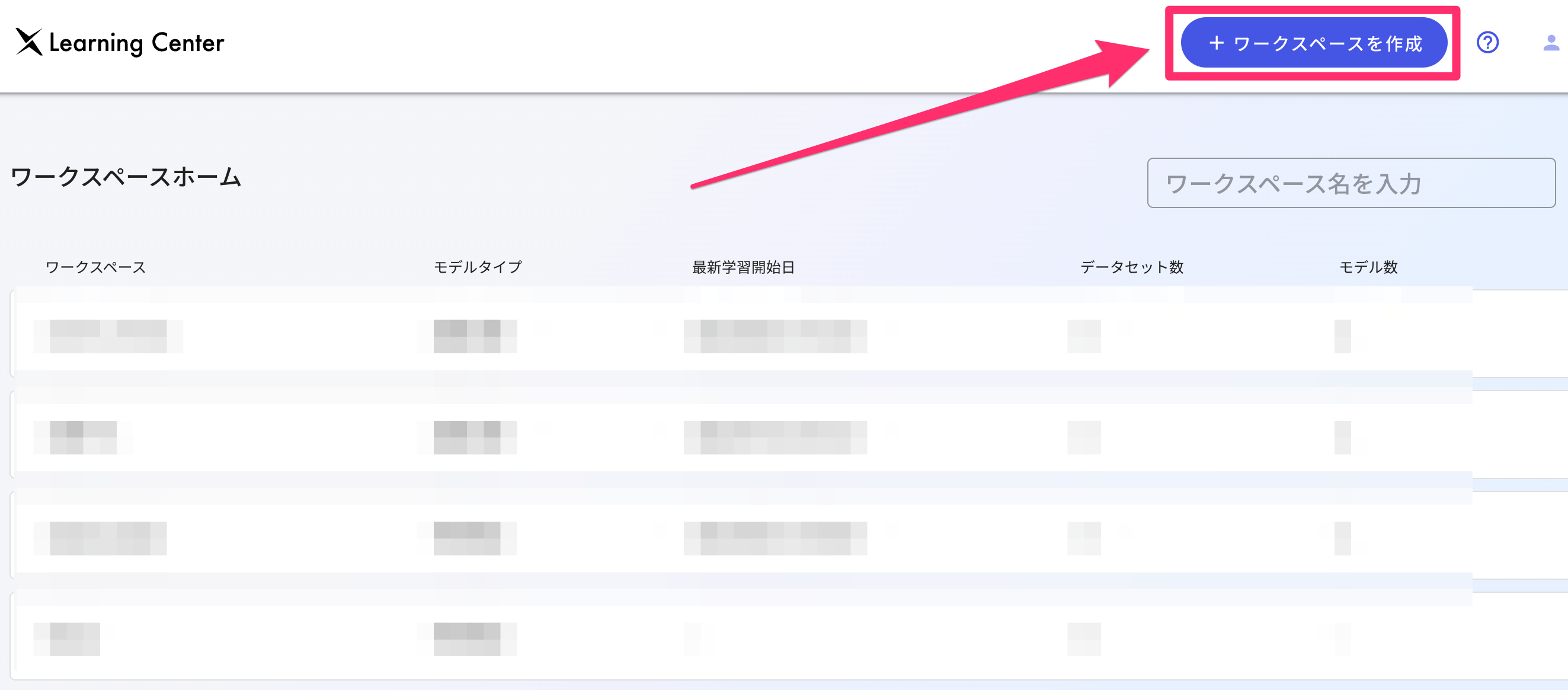Click the ワークスペースを作成 button
This screenshot has height=690, width=1568.
[x=1312, y=42]
